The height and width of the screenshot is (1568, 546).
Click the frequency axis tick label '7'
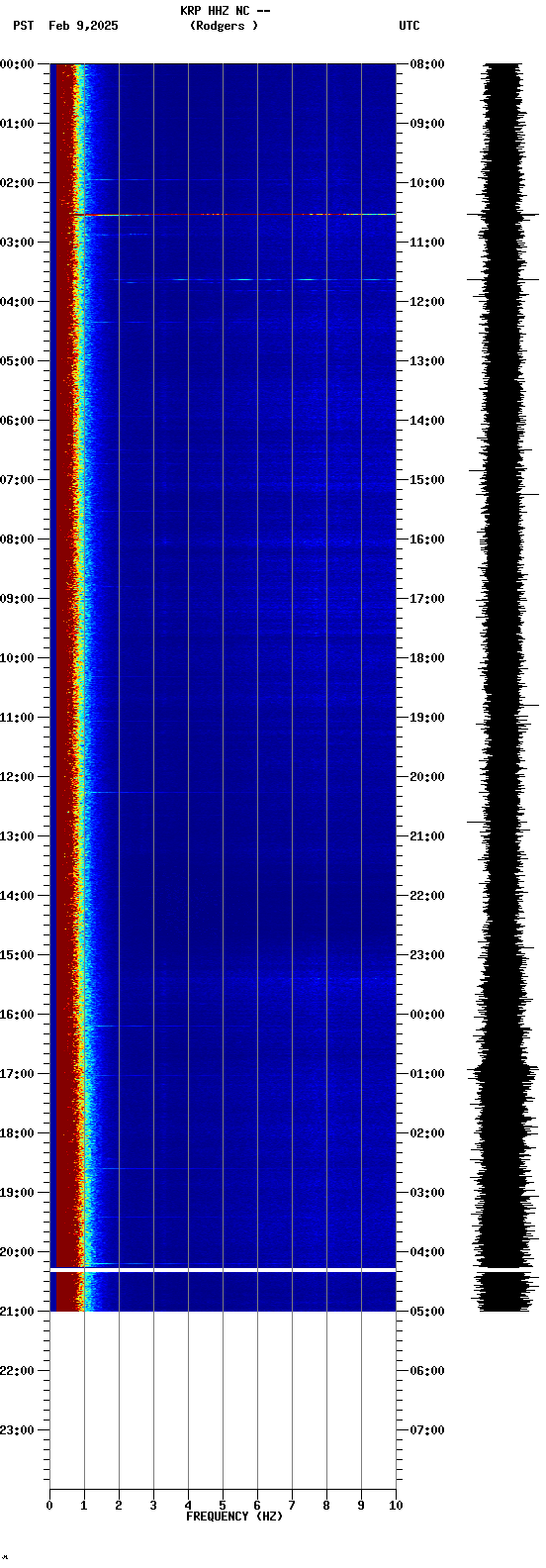292,1506
